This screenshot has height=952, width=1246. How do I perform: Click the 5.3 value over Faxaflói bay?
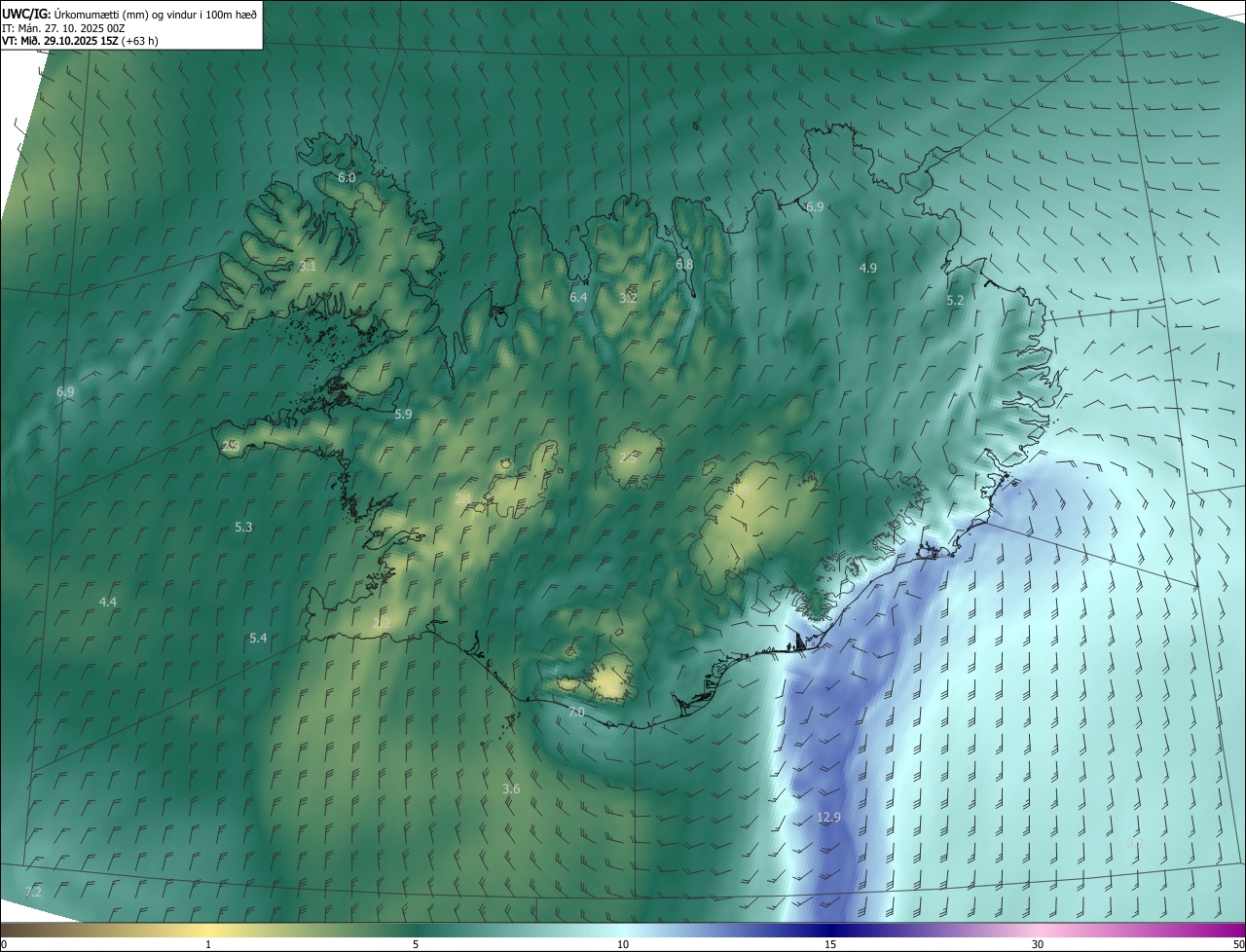pos(243,527)
